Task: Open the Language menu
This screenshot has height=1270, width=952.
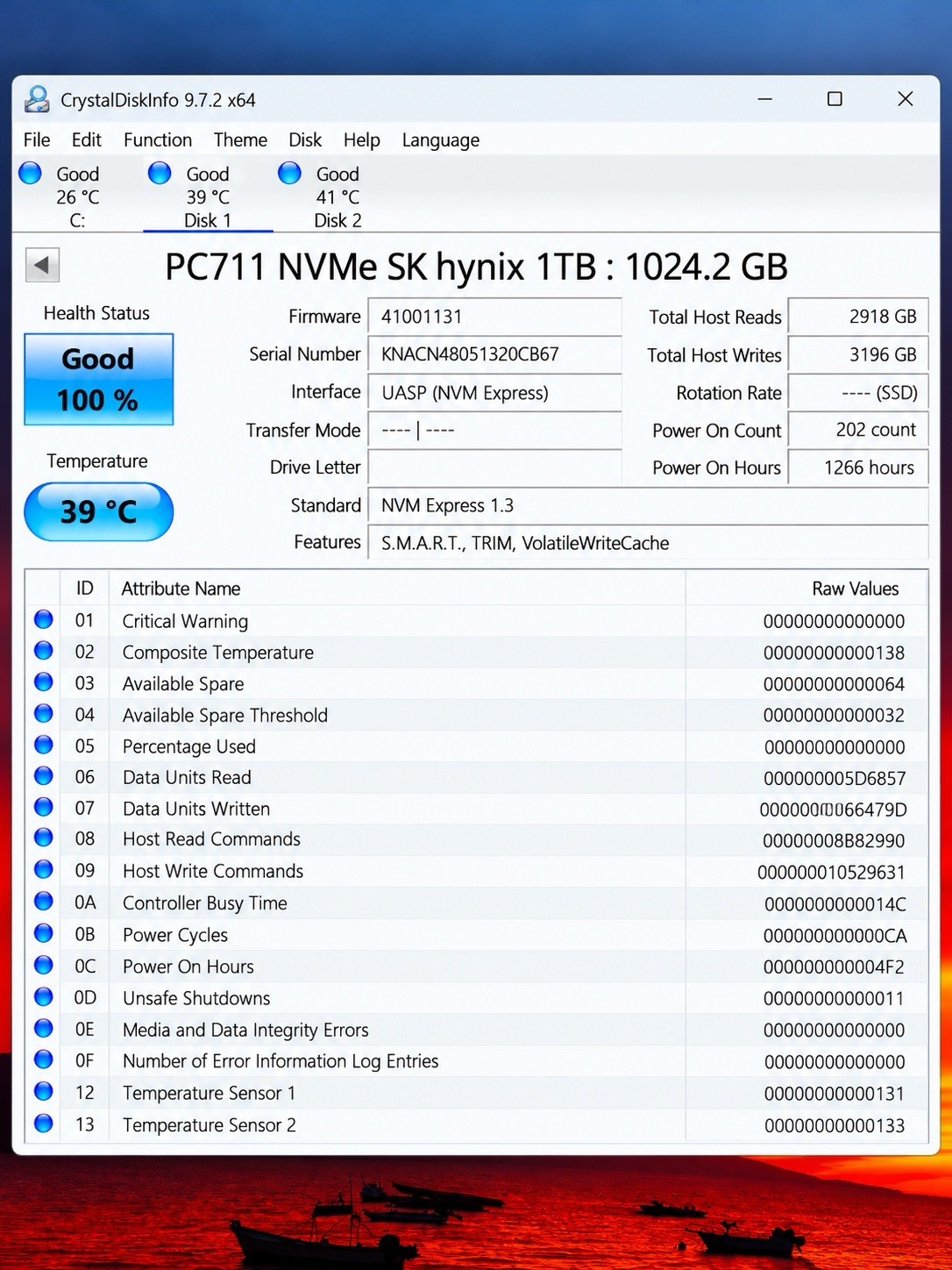Action: coord(441,140)
